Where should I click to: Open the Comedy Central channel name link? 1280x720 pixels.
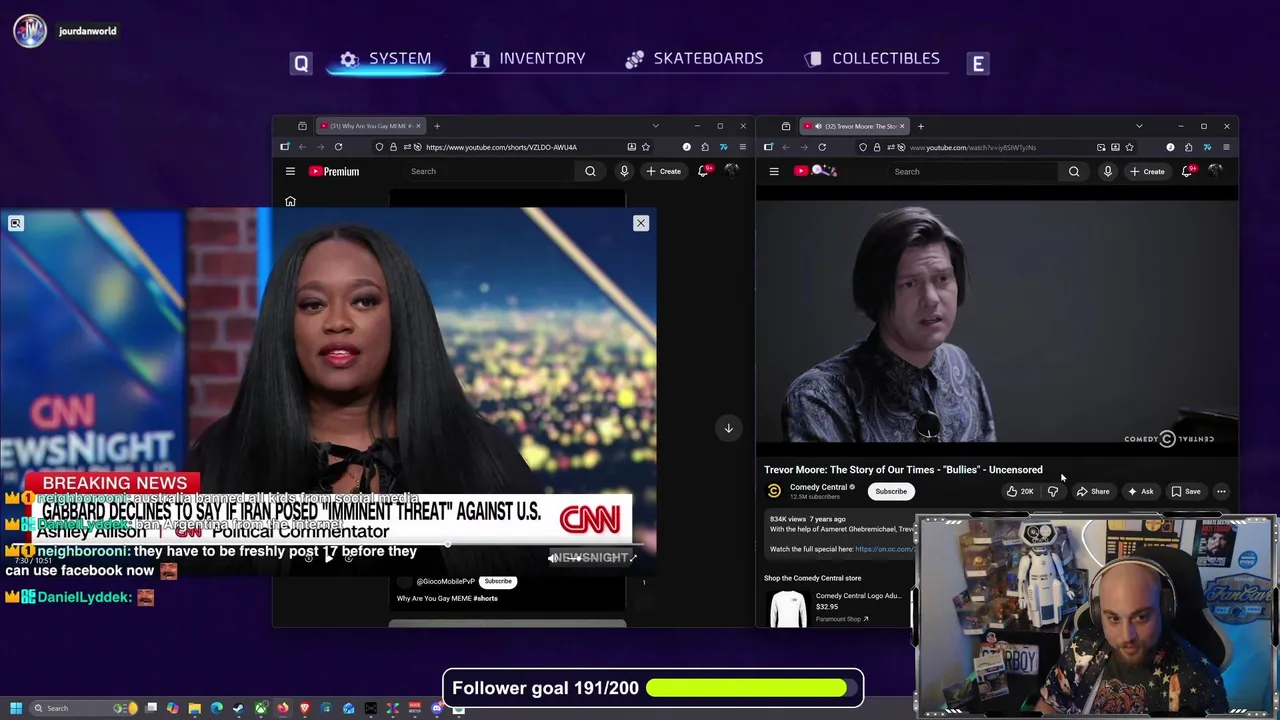point(818,487)
